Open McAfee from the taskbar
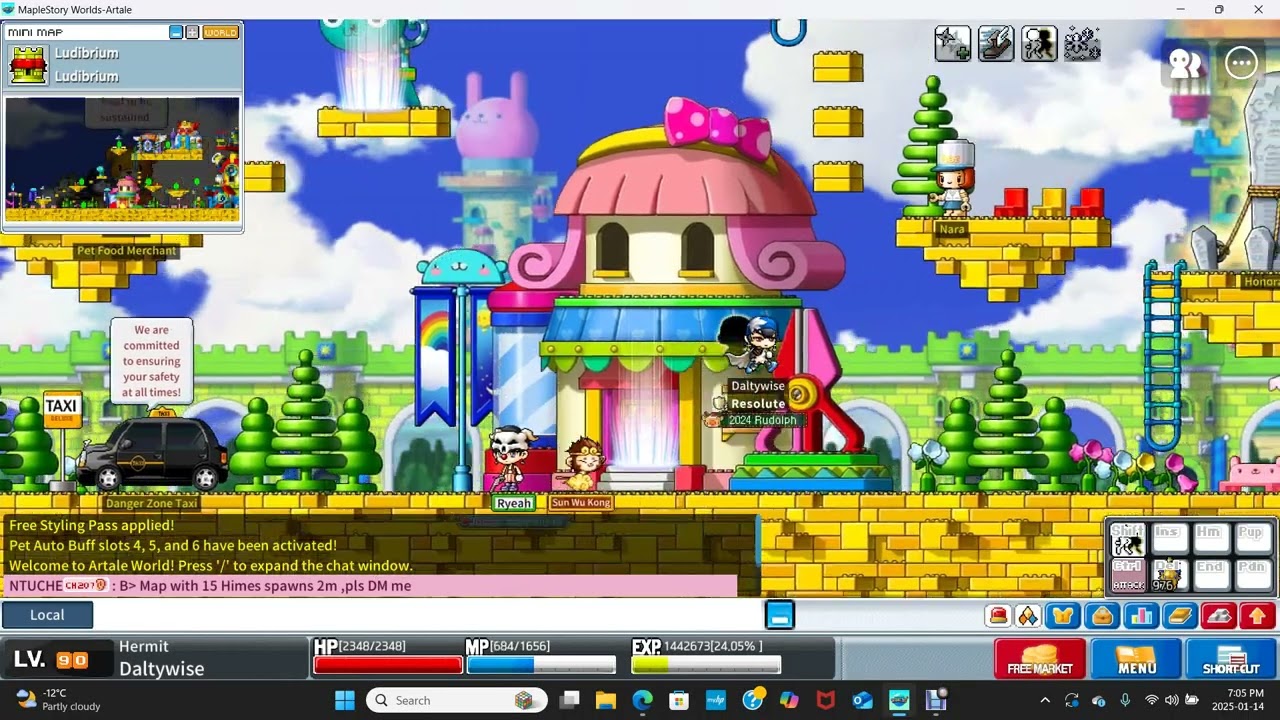Image resolution: width=1280 pixels, height=720 pixels. click(x=825, y=700)
